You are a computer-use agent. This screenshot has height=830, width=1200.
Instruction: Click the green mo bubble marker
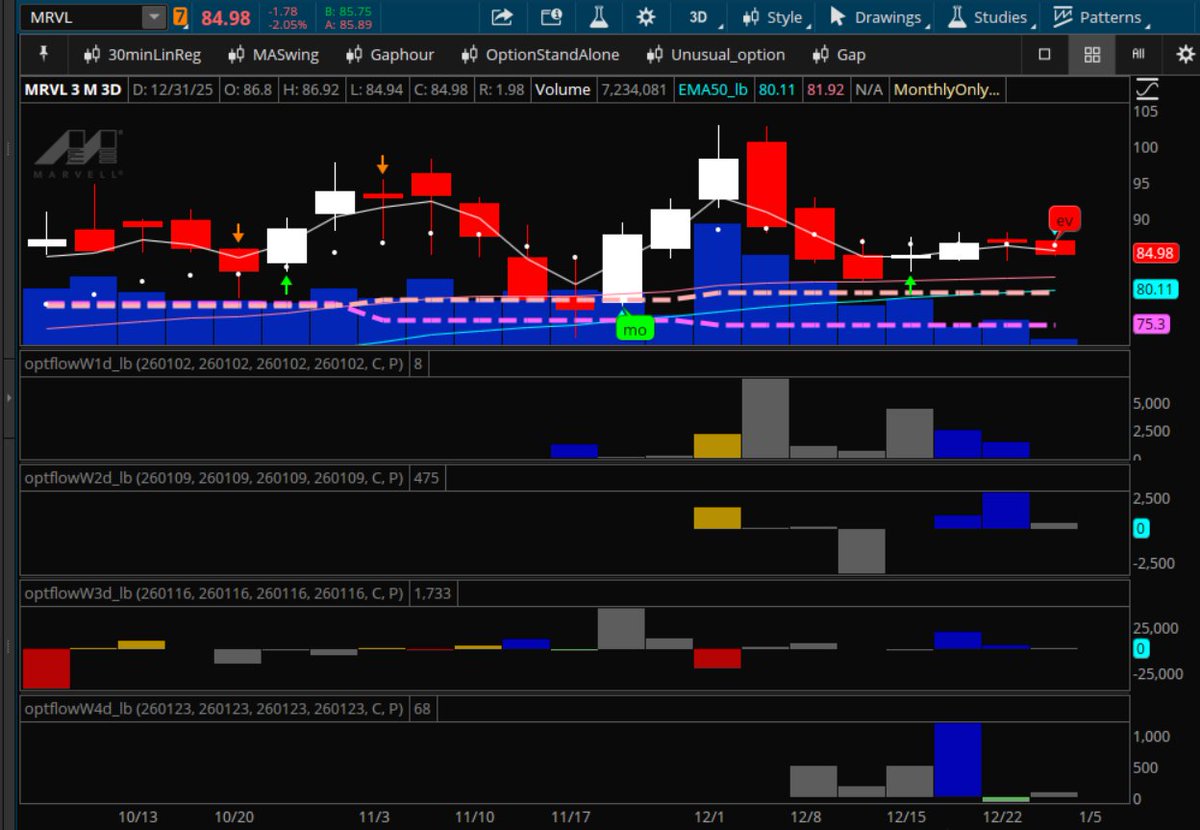pyautogui.click(x=634, y=328)
